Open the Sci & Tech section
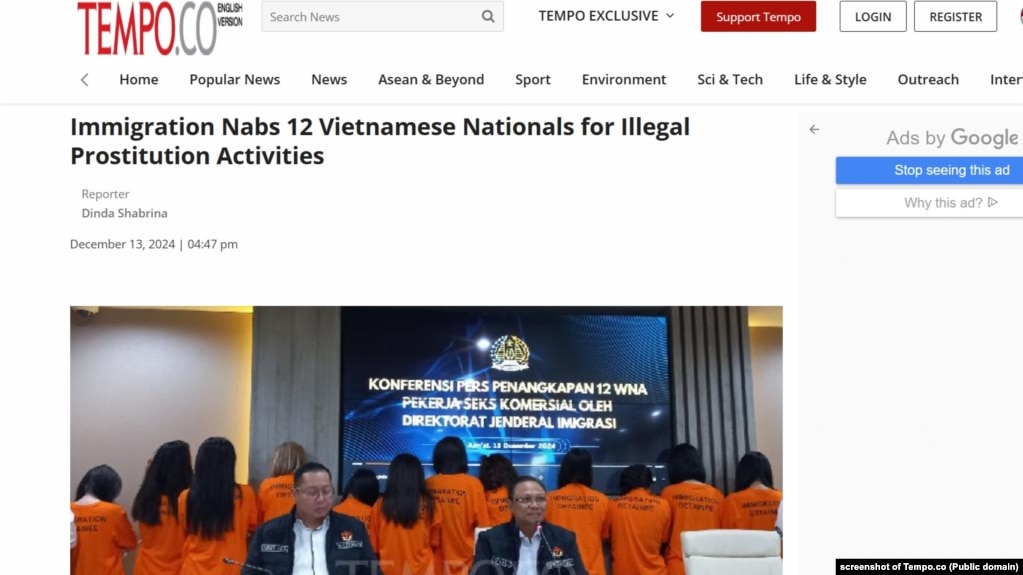Screen dimensions: 1023x575 click(x=729, y=80)
